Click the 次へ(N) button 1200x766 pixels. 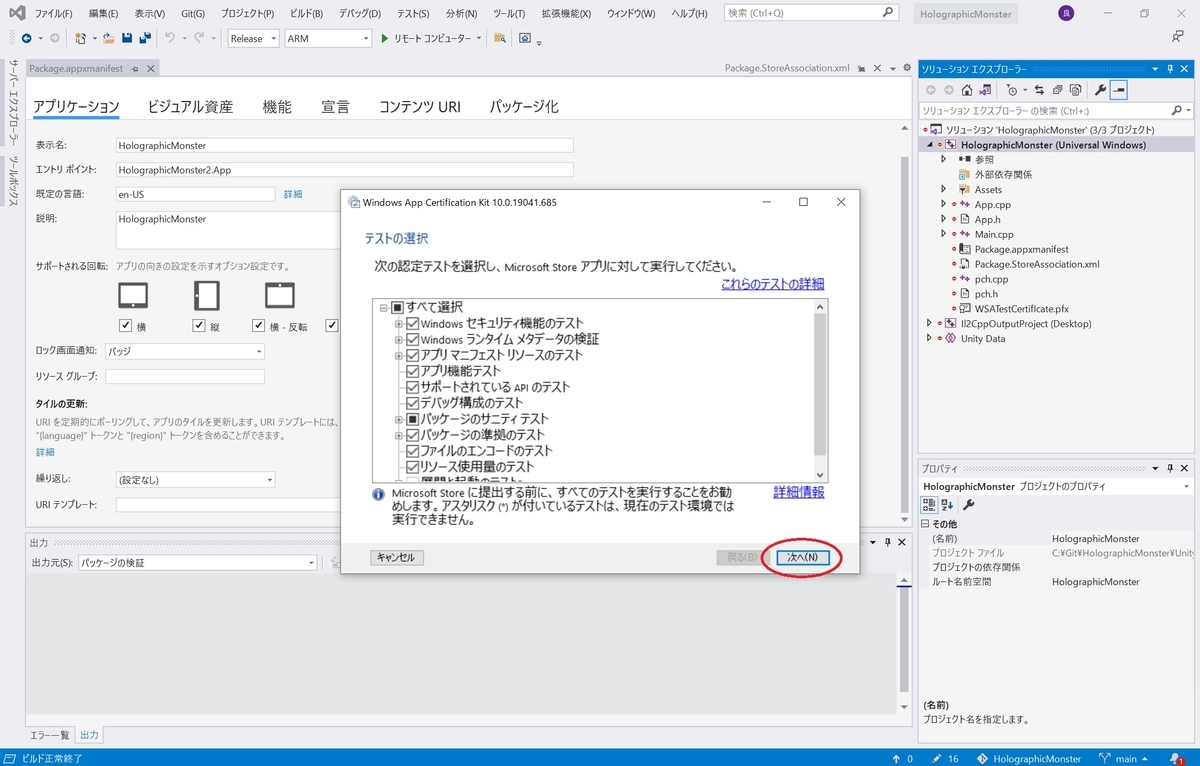click(803, 557)
